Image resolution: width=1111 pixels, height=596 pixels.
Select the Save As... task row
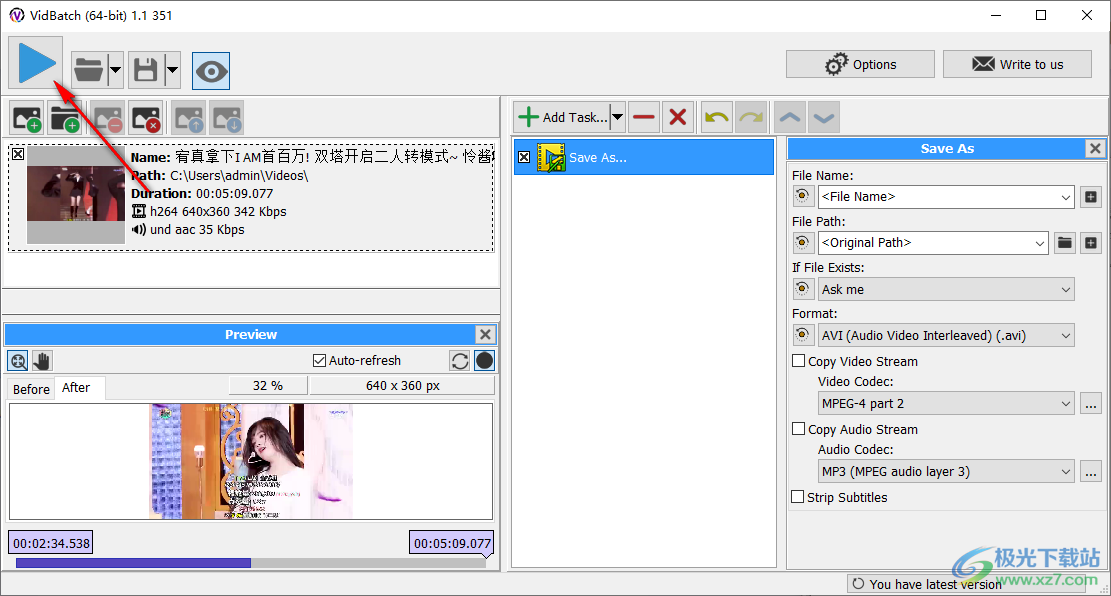tap(643, 157)
